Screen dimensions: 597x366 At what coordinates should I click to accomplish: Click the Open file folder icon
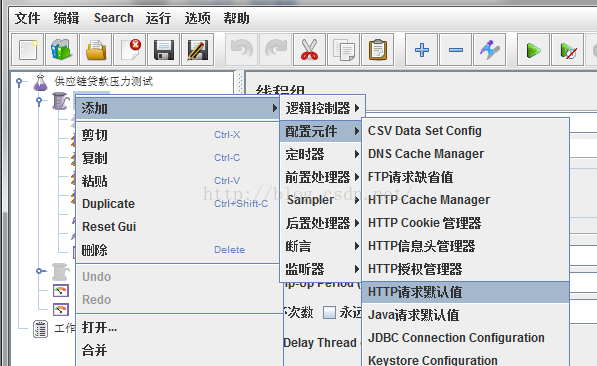click(x=96, y=50)
